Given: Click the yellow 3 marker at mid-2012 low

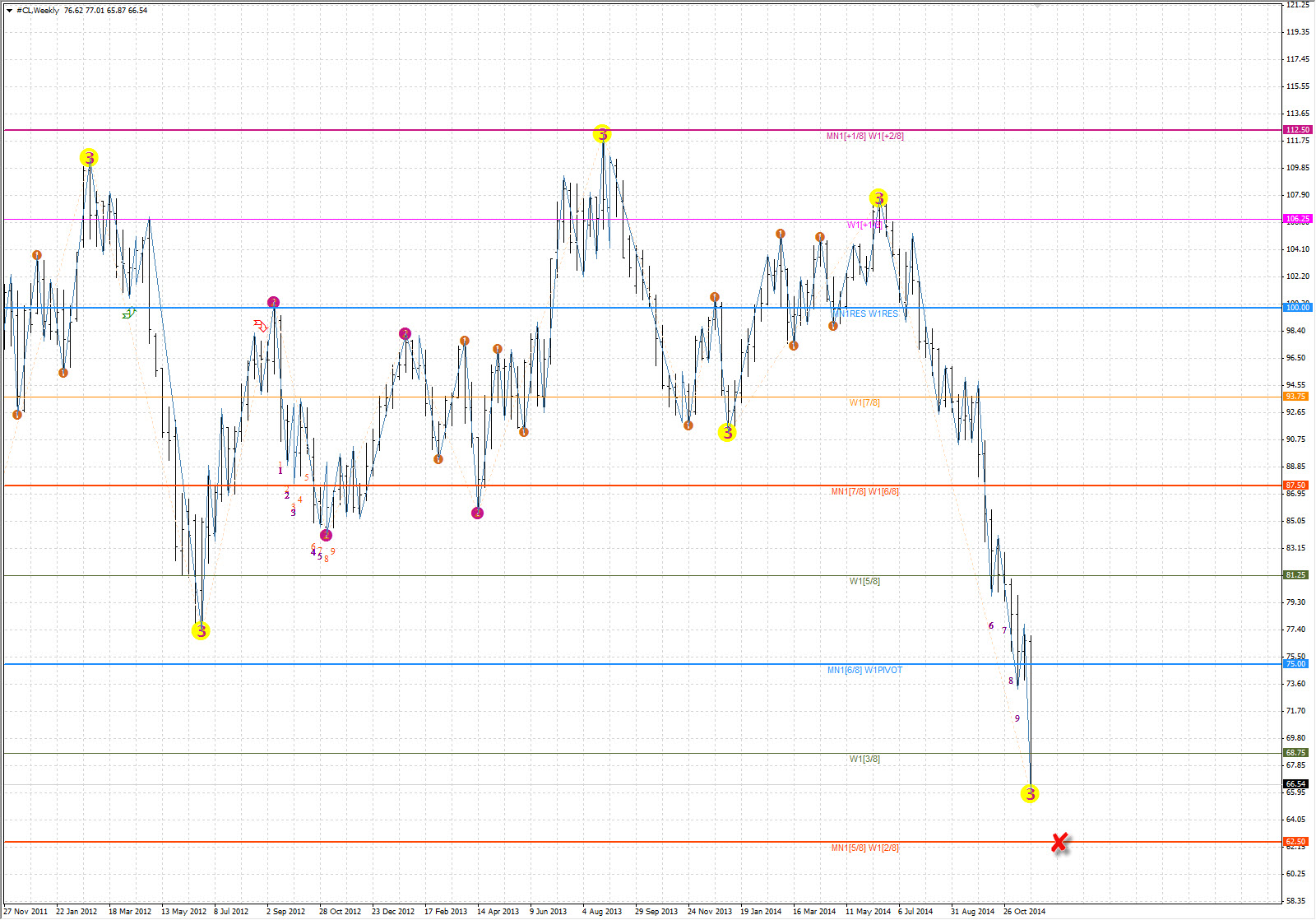Looking at the screenshot, I should tap(201, 631).
